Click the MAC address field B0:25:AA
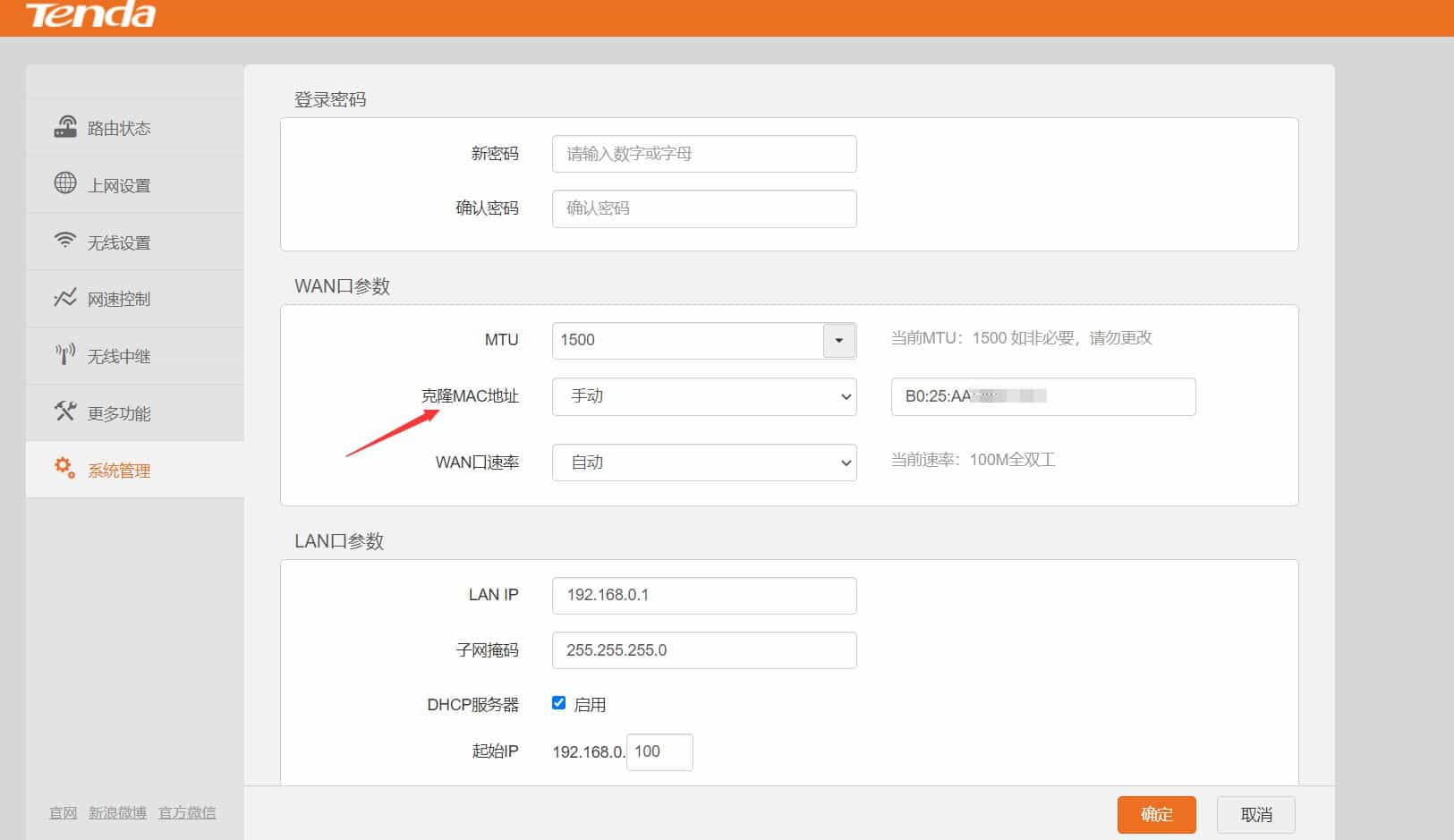 tap(1043, 396)
